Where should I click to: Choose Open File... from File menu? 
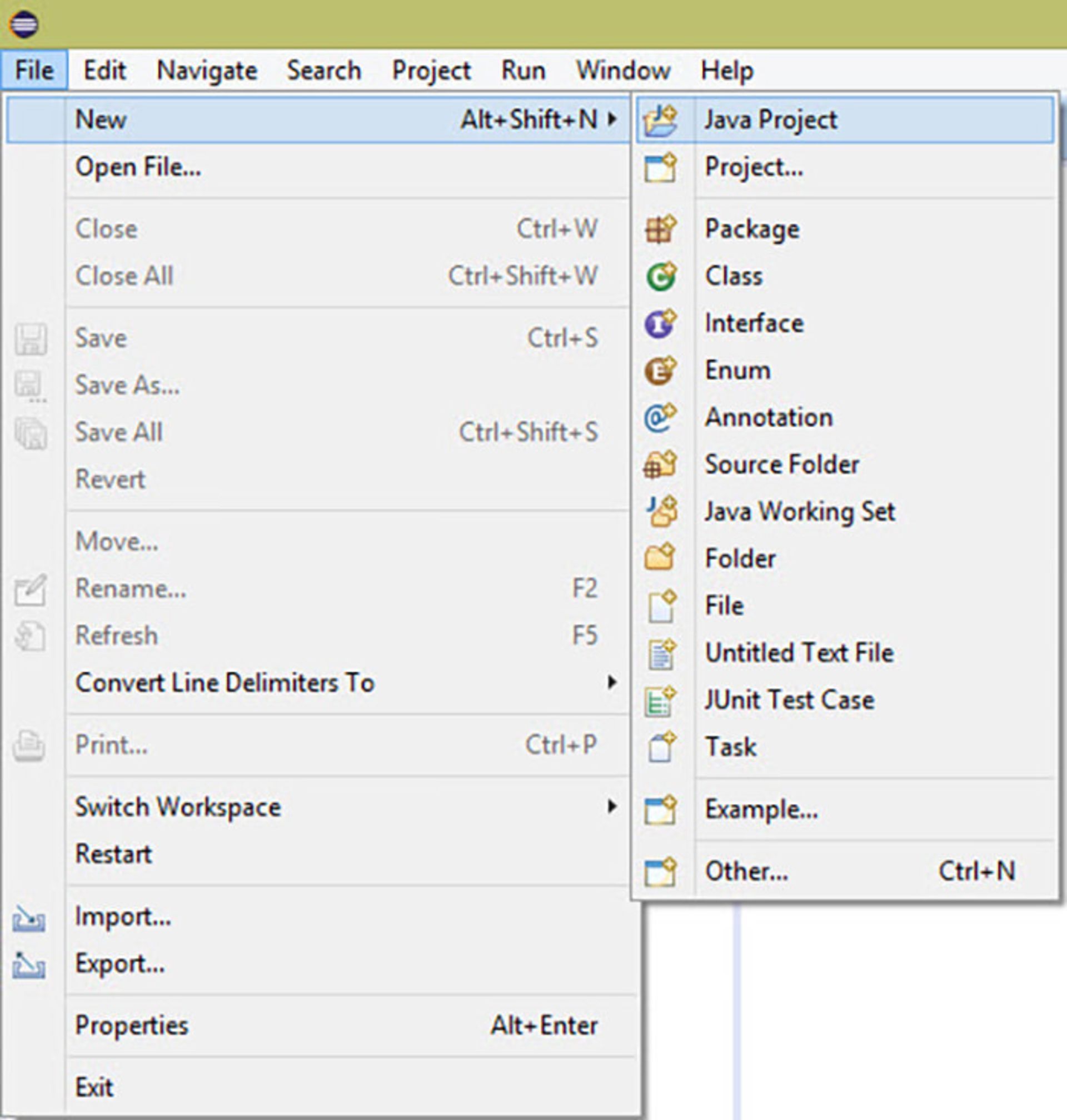(318, 167)
